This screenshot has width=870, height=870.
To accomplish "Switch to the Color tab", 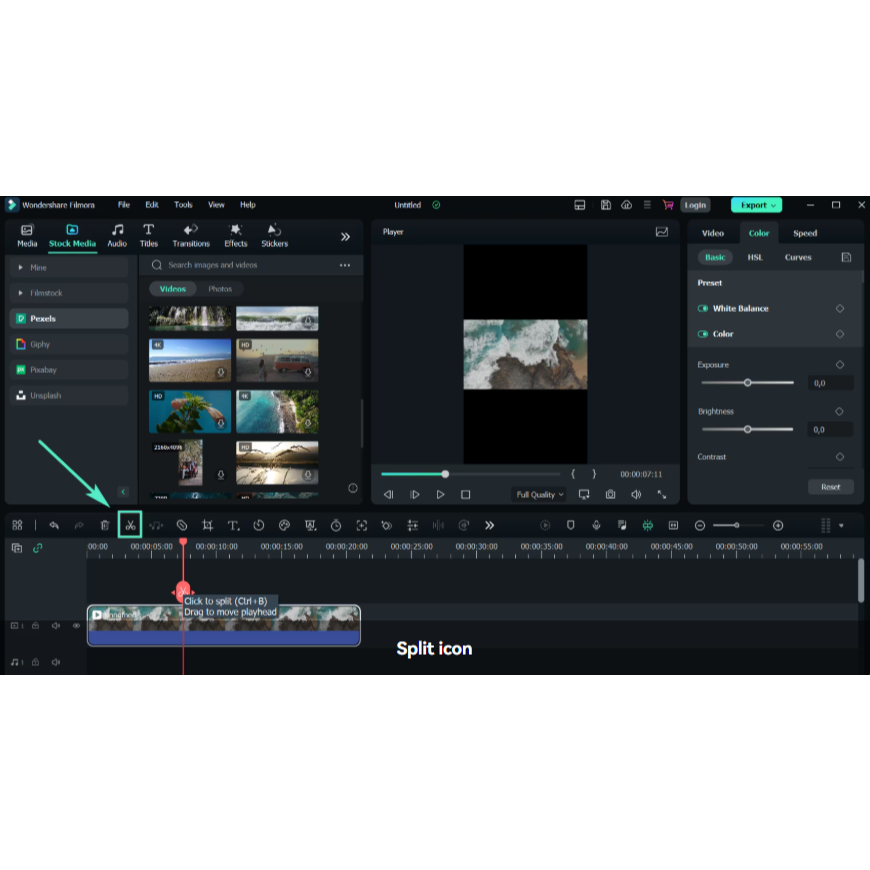I will [758, 233].
